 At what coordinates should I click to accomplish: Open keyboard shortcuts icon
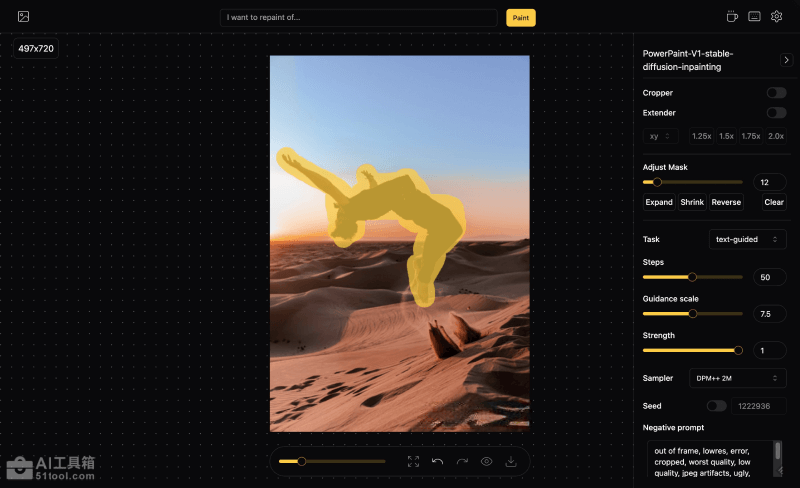[754, 17]
